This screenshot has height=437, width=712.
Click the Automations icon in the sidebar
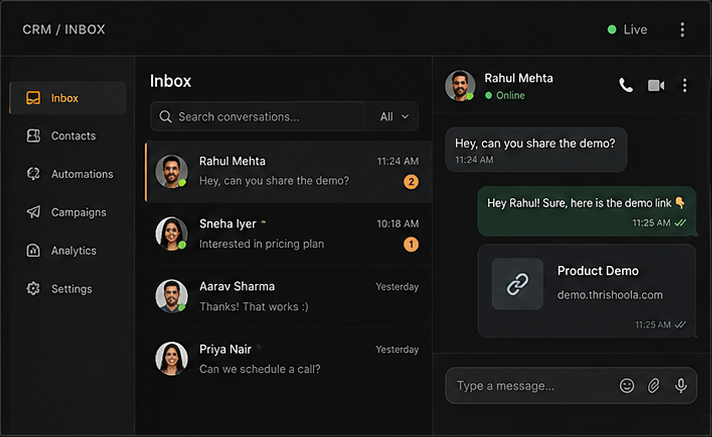[33, 174]
